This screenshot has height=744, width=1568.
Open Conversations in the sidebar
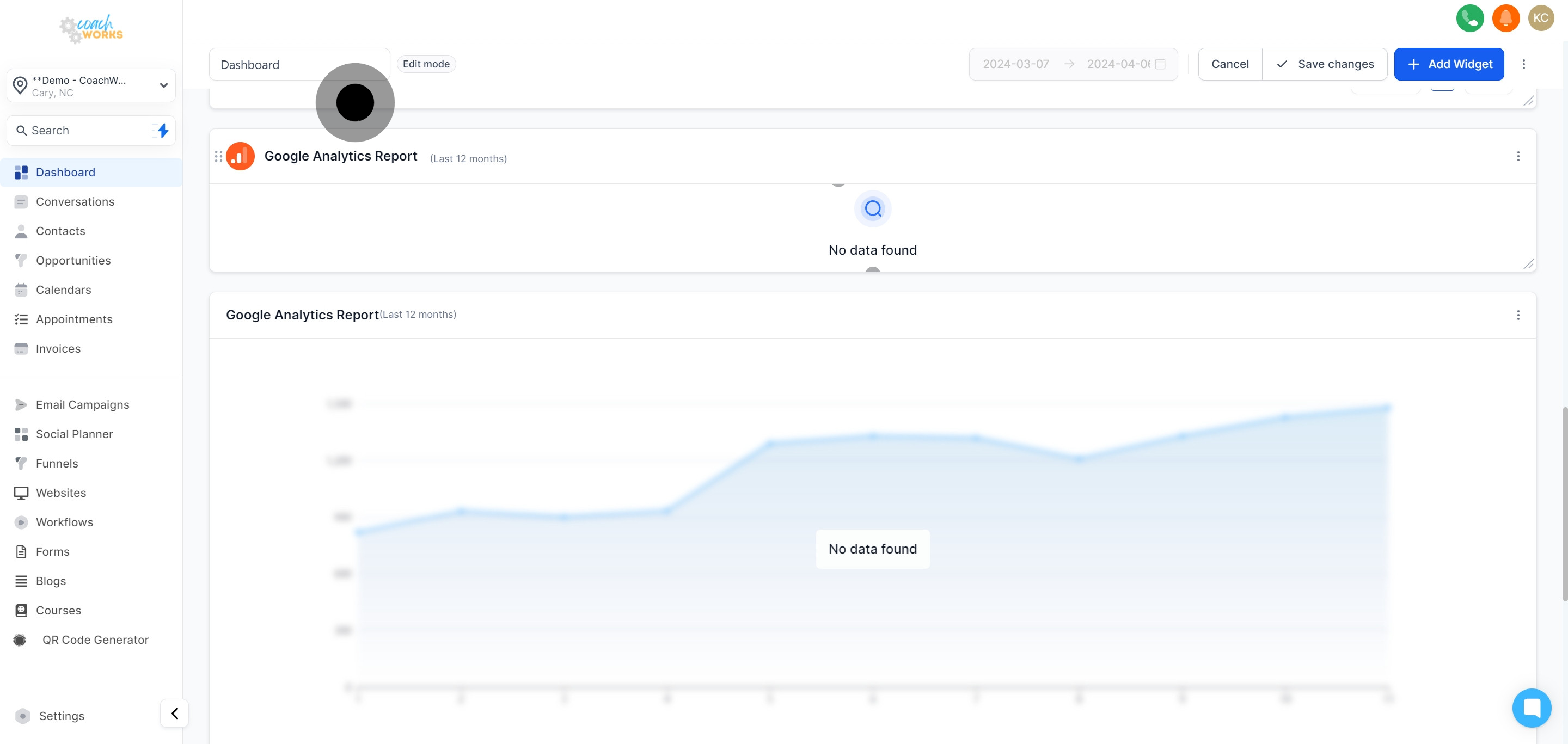pyautogui.click(x=75, y=201)
